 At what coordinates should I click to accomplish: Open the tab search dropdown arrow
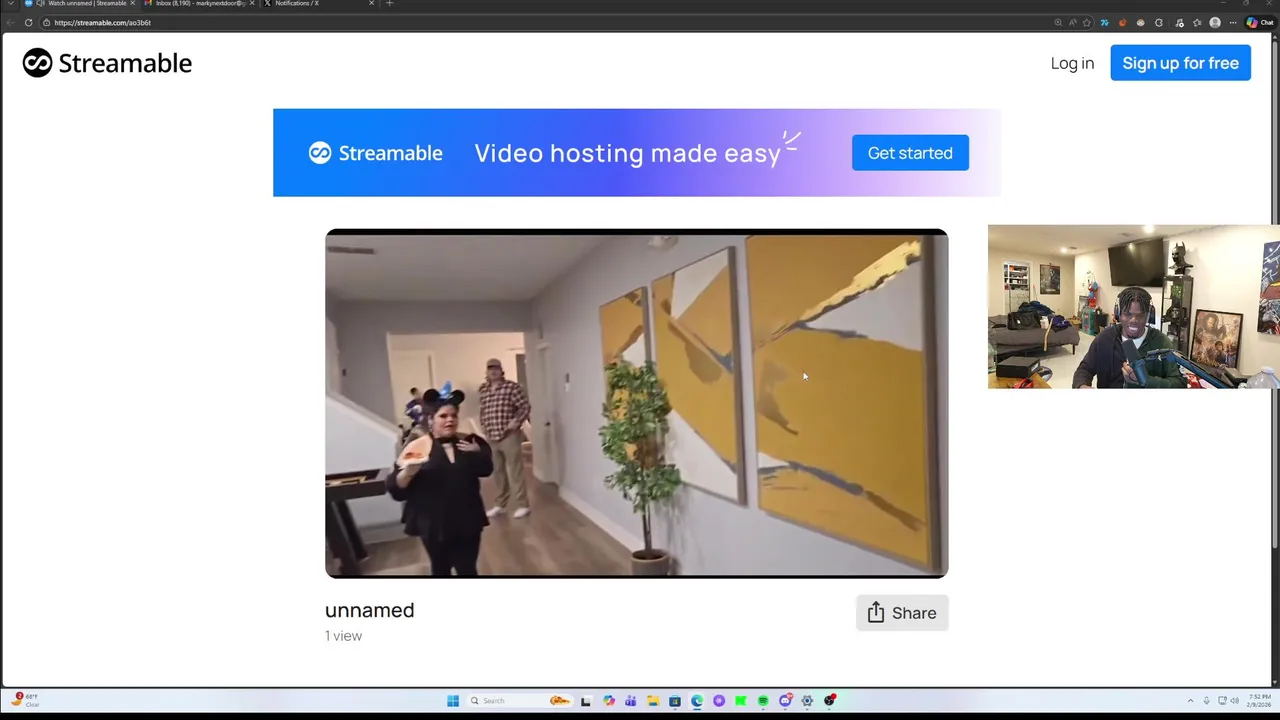coord(11,3)
